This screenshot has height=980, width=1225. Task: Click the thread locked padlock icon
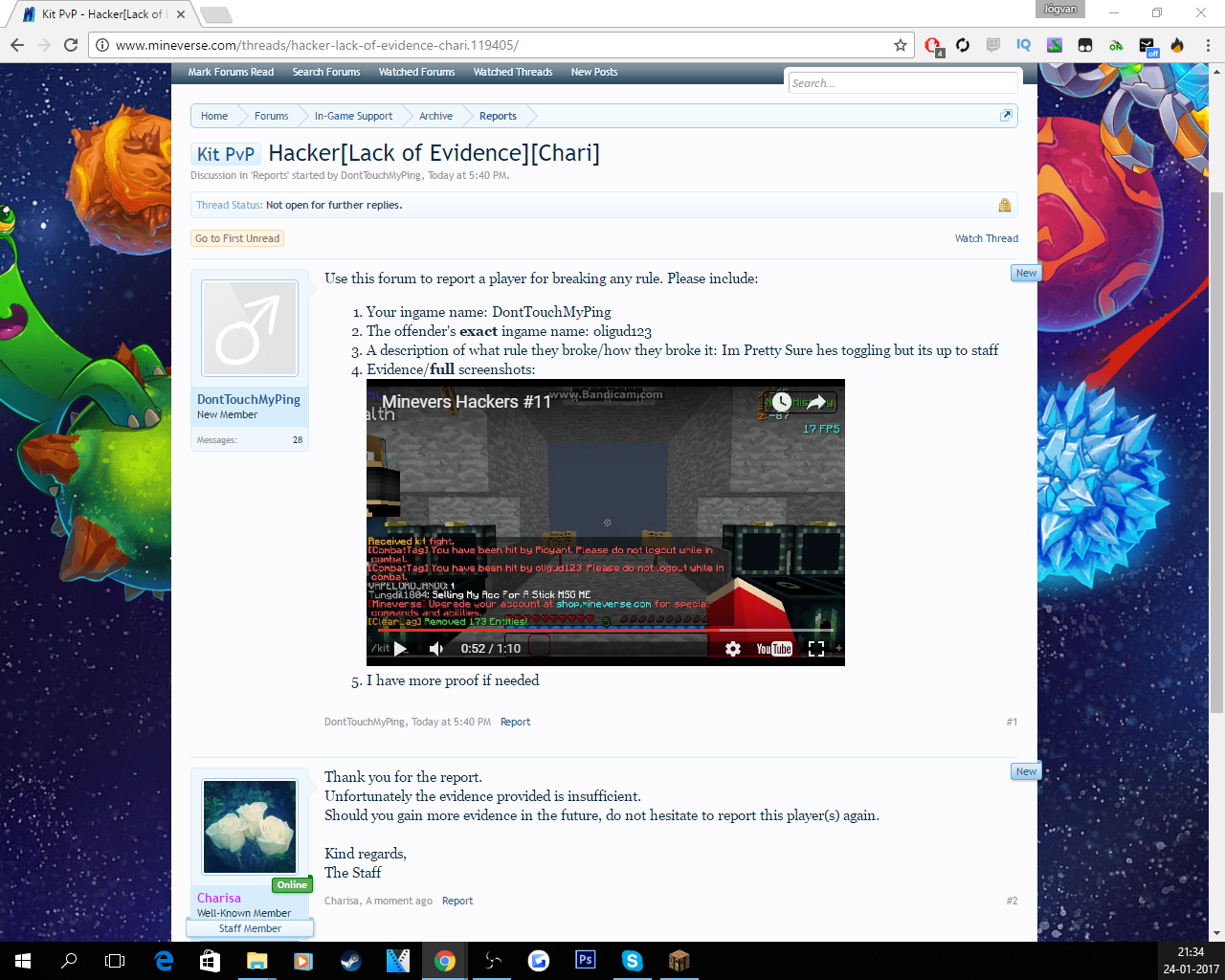(x=1005, y=205)
